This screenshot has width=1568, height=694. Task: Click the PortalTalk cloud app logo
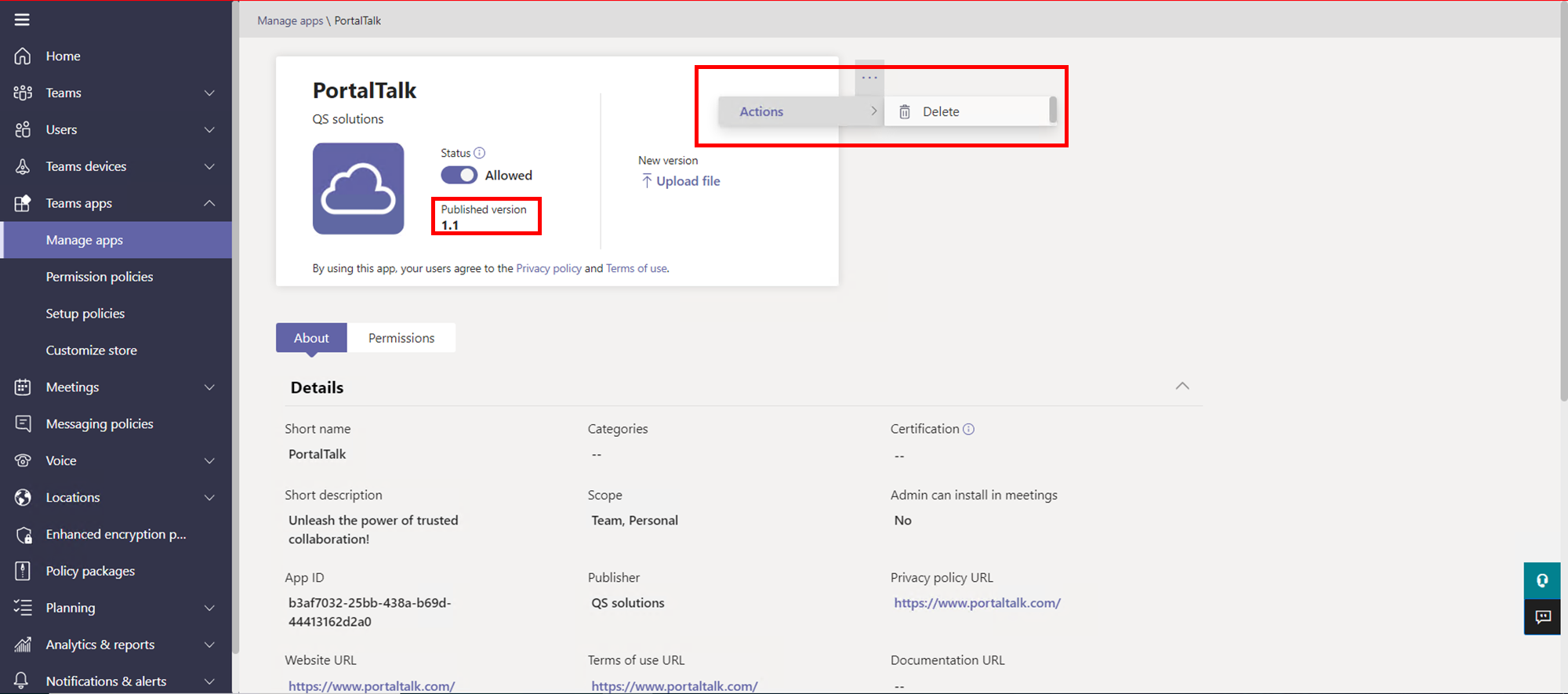point(358,188)
